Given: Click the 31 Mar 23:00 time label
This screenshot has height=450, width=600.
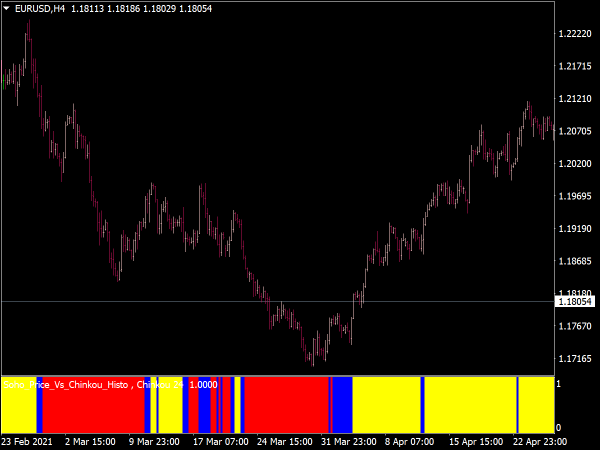Looking at the screenshot, I should click(x=349, y=442).
